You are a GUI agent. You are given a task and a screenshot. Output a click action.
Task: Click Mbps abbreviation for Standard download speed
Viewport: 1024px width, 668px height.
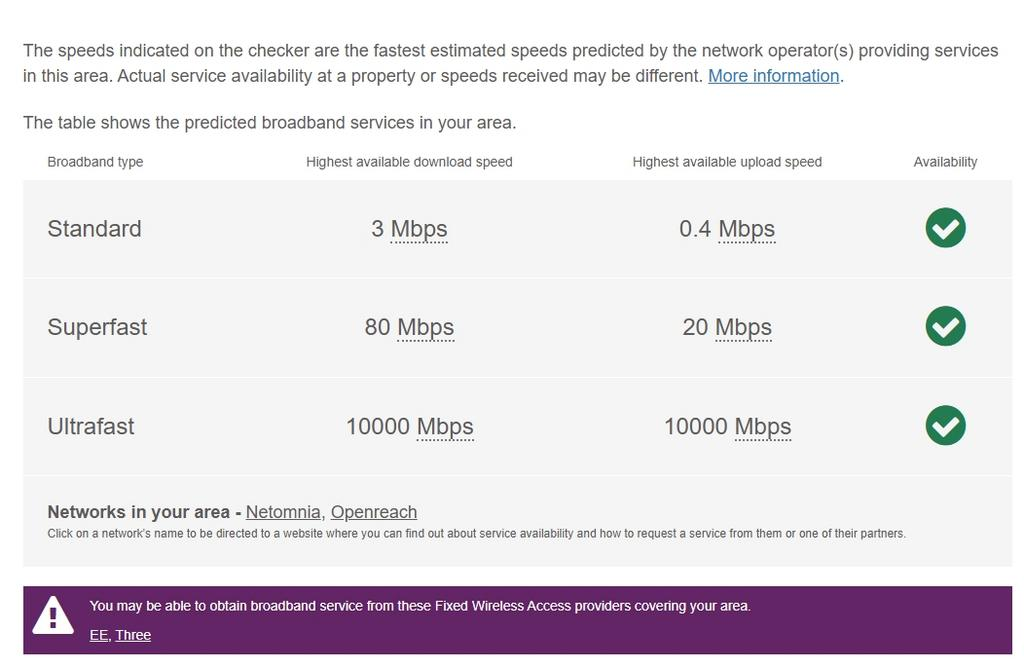(419, 229)
